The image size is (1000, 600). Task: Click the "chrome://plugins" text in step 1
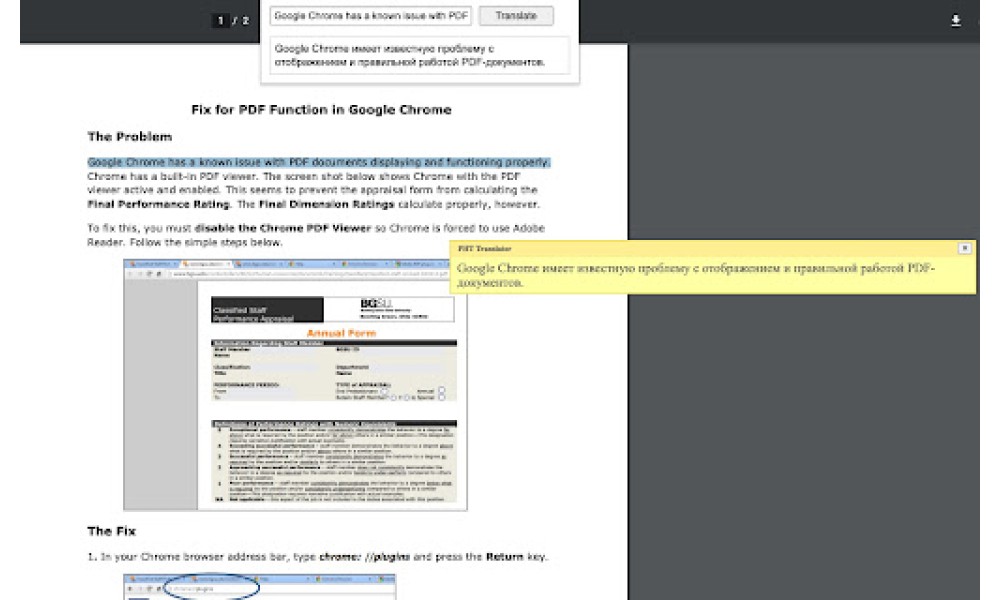click(x=364, y=557)
